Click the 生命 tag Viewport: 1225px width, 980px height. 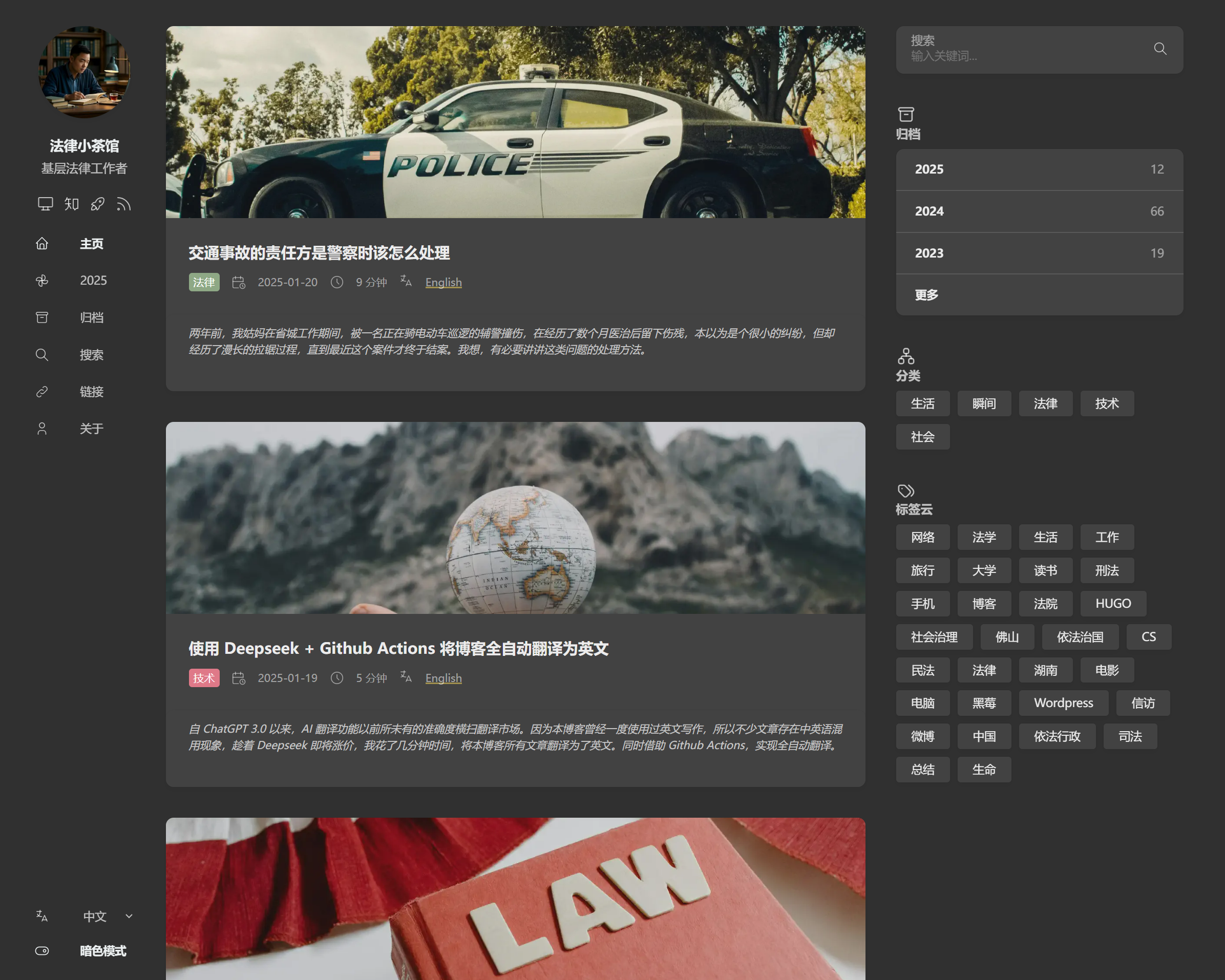(x=984, y=770)
